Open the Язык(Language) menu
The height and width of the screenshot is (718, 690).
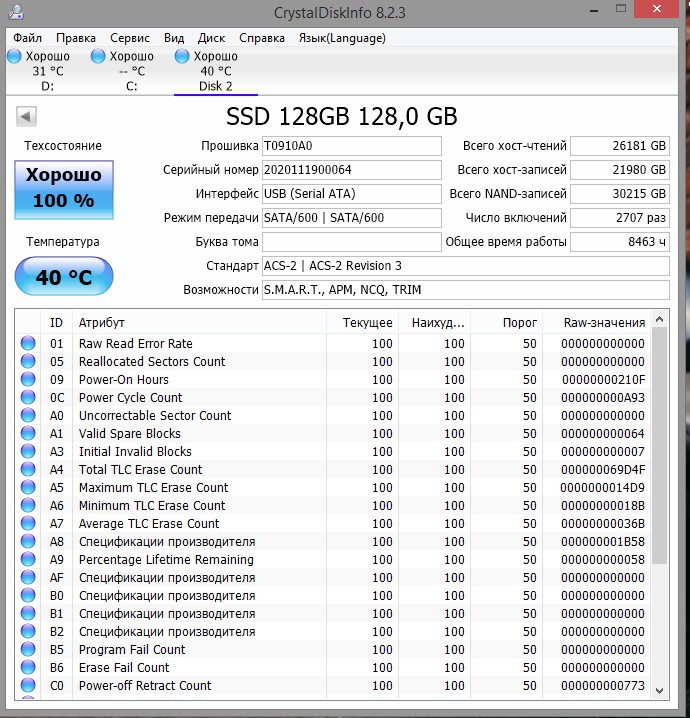coord(342,38)
